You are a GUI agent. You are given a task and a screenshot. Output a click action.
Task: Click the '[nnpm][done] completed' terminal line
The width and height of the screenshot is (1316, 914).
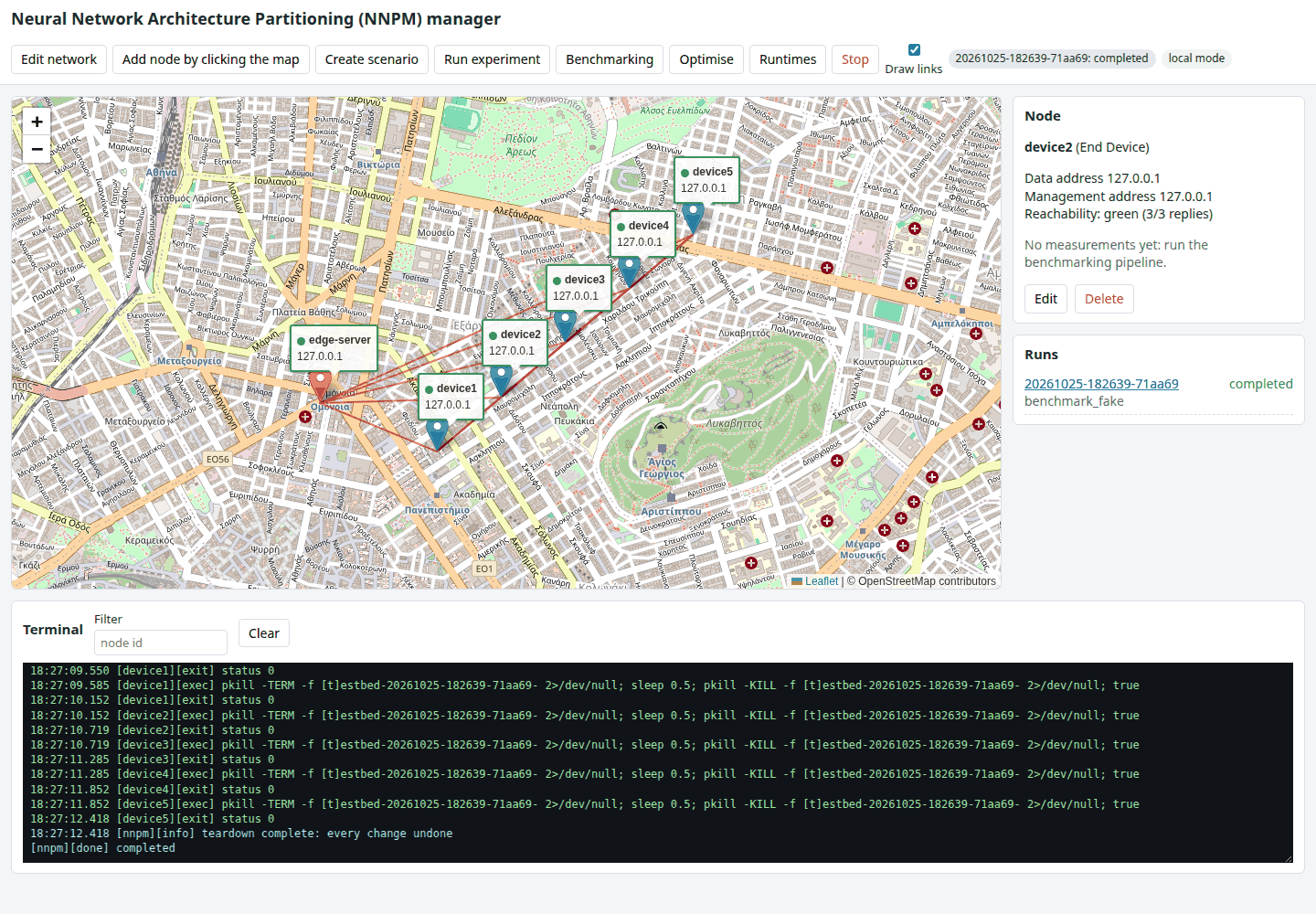pyautogui.click(x=102, y=848)
